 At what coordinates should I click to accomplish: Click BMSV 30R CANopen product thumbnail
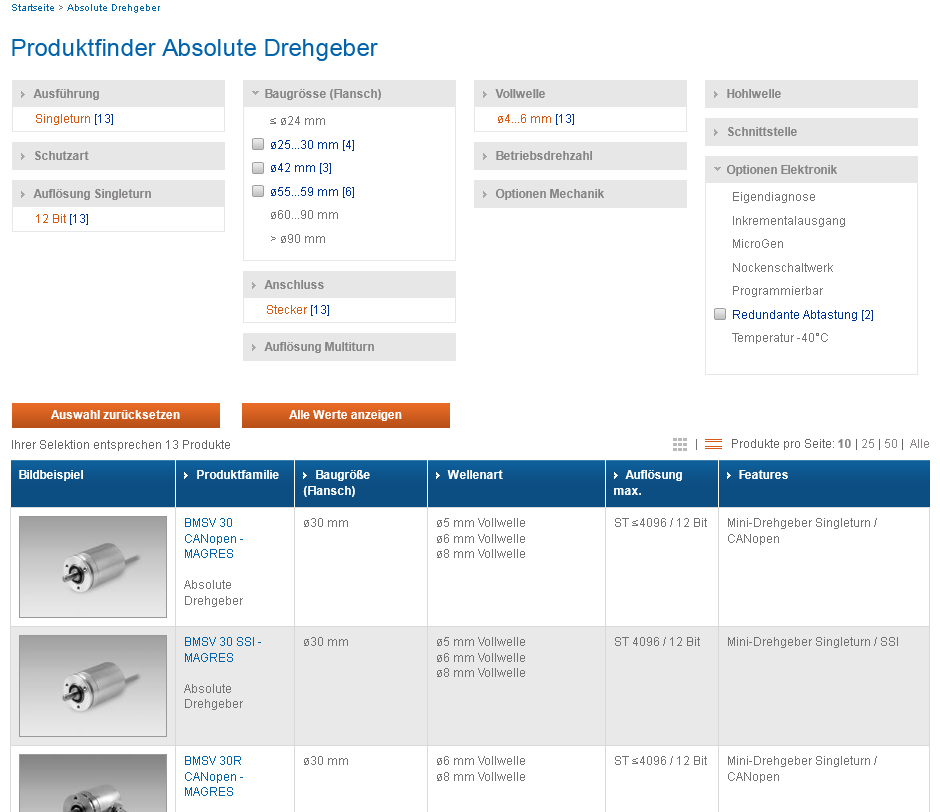[x=93, y=783]
